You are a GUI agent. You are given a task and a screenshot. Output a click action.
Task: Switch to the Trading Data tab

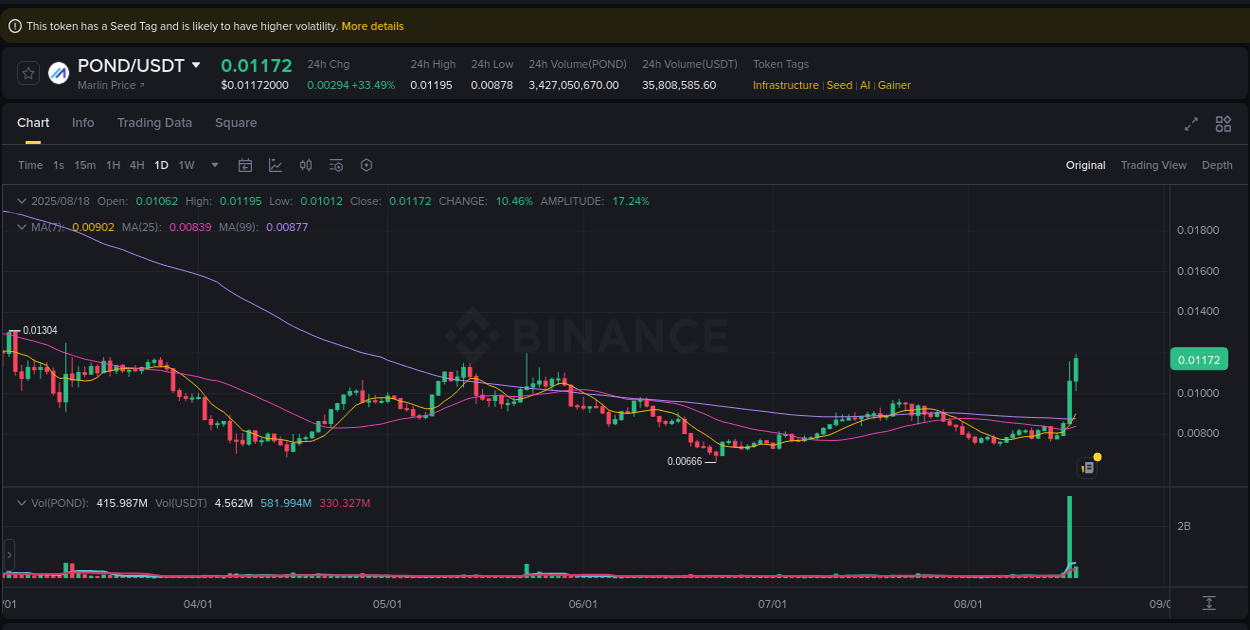154,122
